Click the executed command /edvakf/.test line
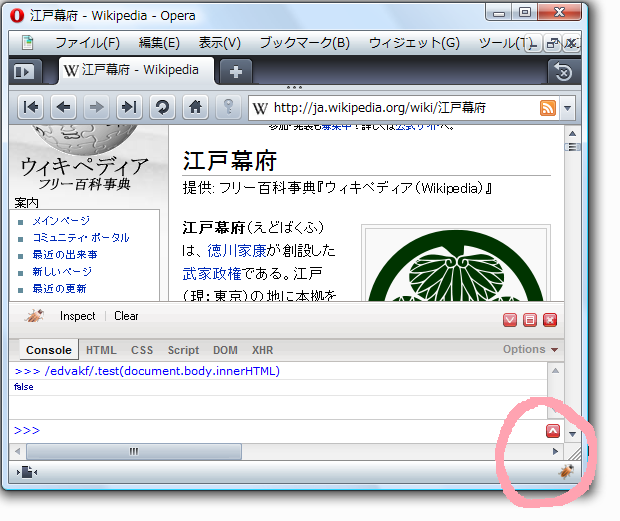 (162, 371)
